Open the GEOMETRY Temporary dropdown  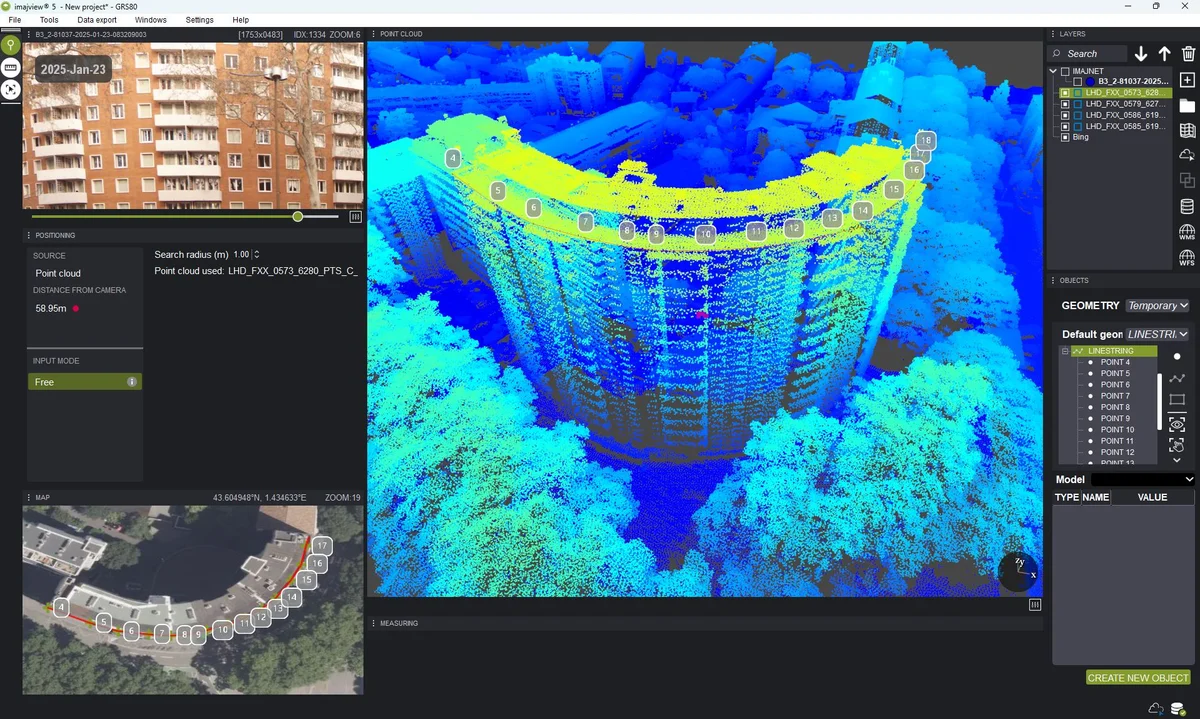point(1158,306)
